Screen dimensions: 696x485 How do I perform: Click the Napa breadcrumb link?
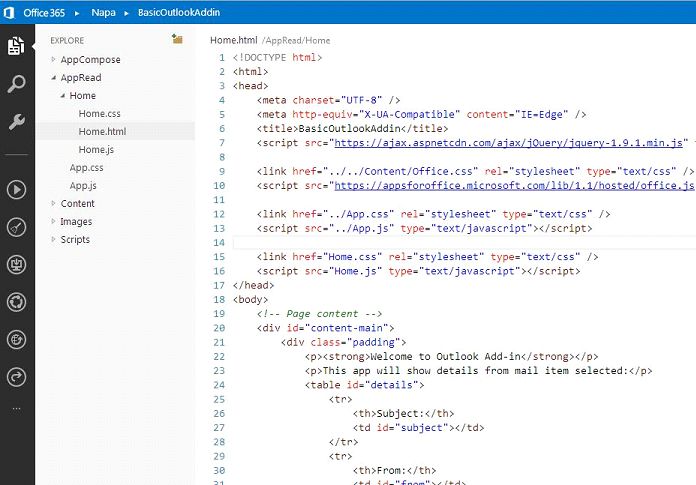[x=103, y=12]
